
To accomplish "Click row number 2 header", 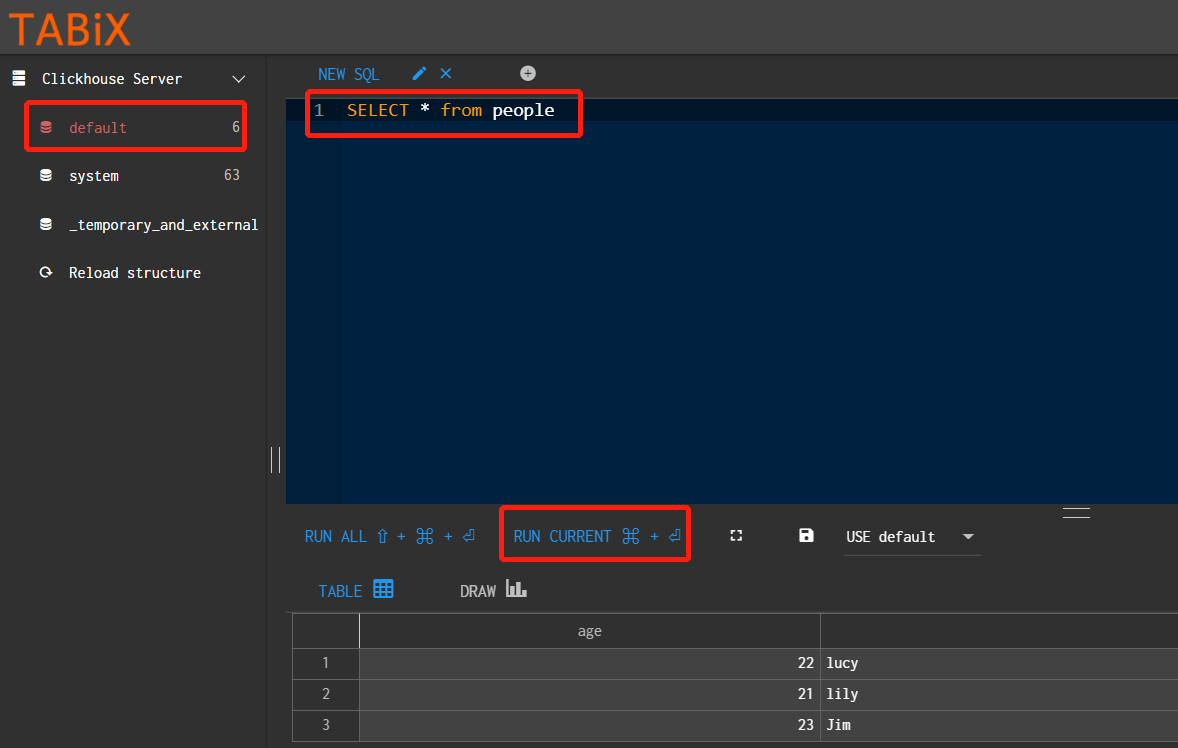I will point(325,694).
